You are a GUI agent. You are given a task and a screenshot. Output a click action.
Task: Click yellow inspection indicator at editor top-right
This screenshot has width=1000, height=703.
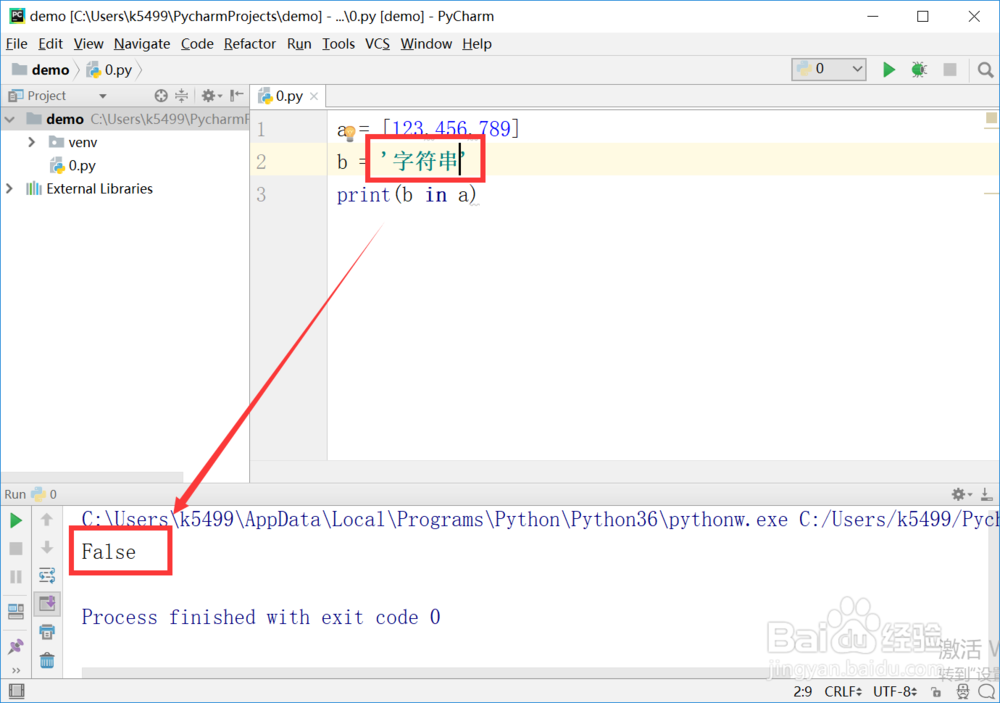tap(991, 117)
